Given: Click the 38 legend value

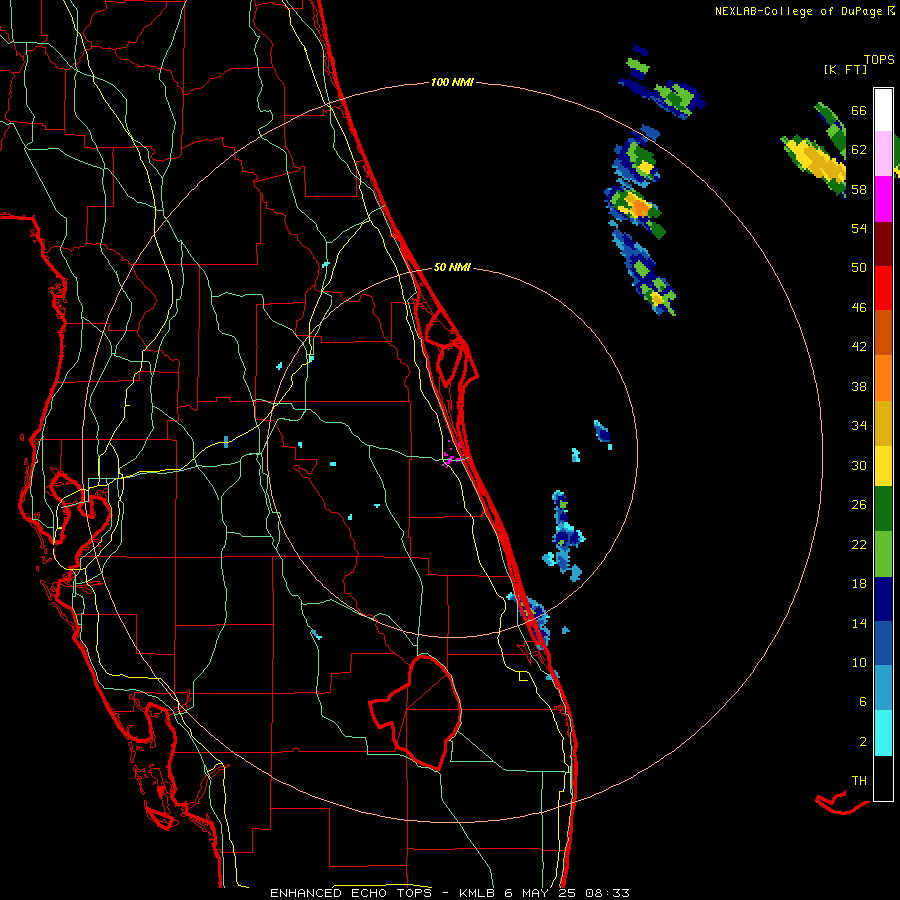Looking at the screenshot, I should (859, 386).
